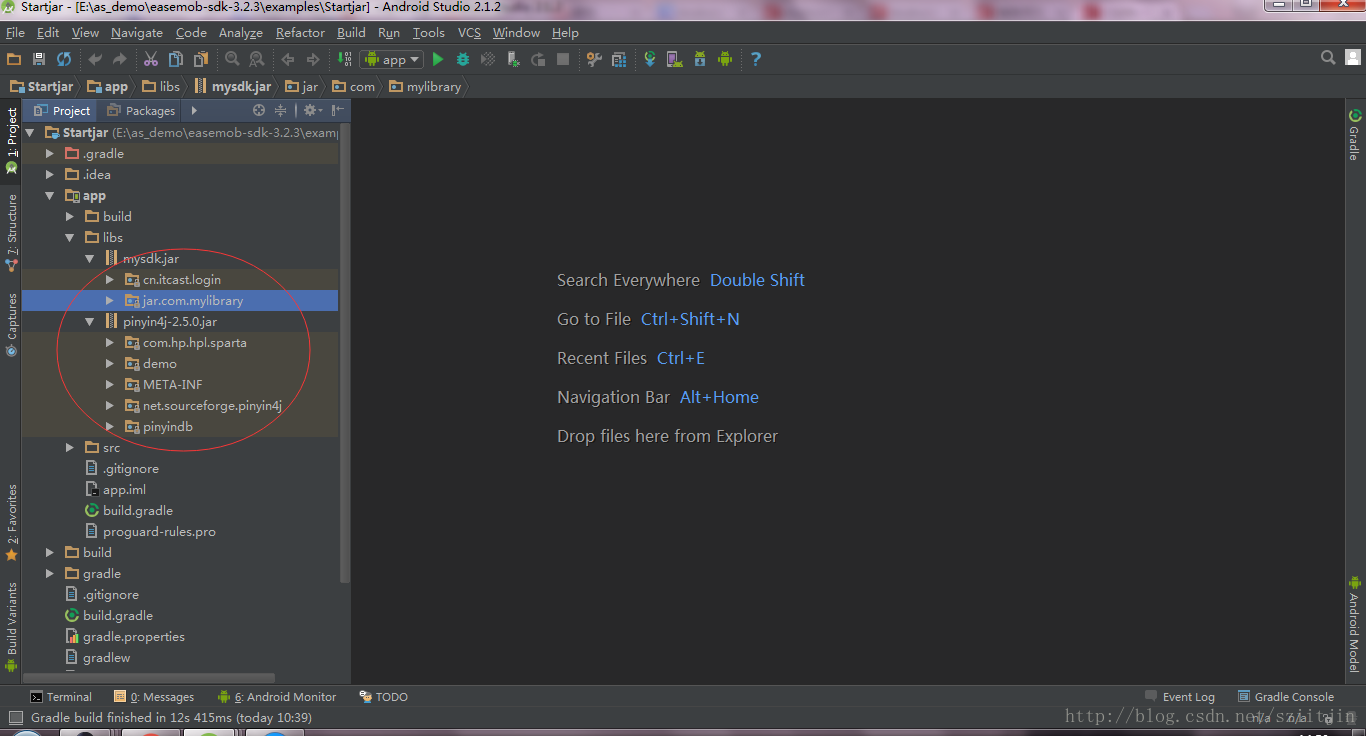The image size is (1366, 736).
Task: Toggle tool window bars at bottom-left corner
Action: click(x=15, y=717)
